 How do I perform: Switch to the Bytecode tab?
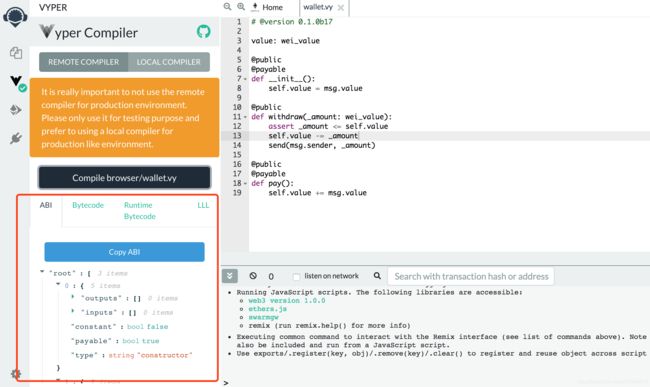click(x=88, y=205)
